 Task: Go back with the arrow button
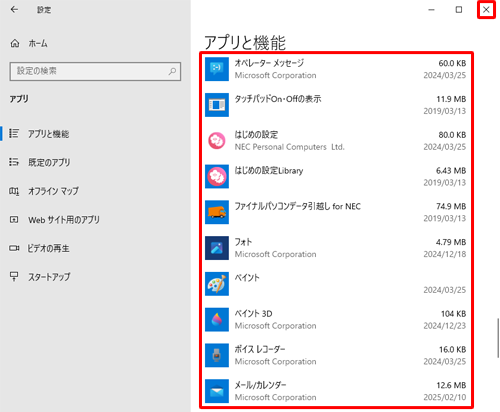point(14,9)
